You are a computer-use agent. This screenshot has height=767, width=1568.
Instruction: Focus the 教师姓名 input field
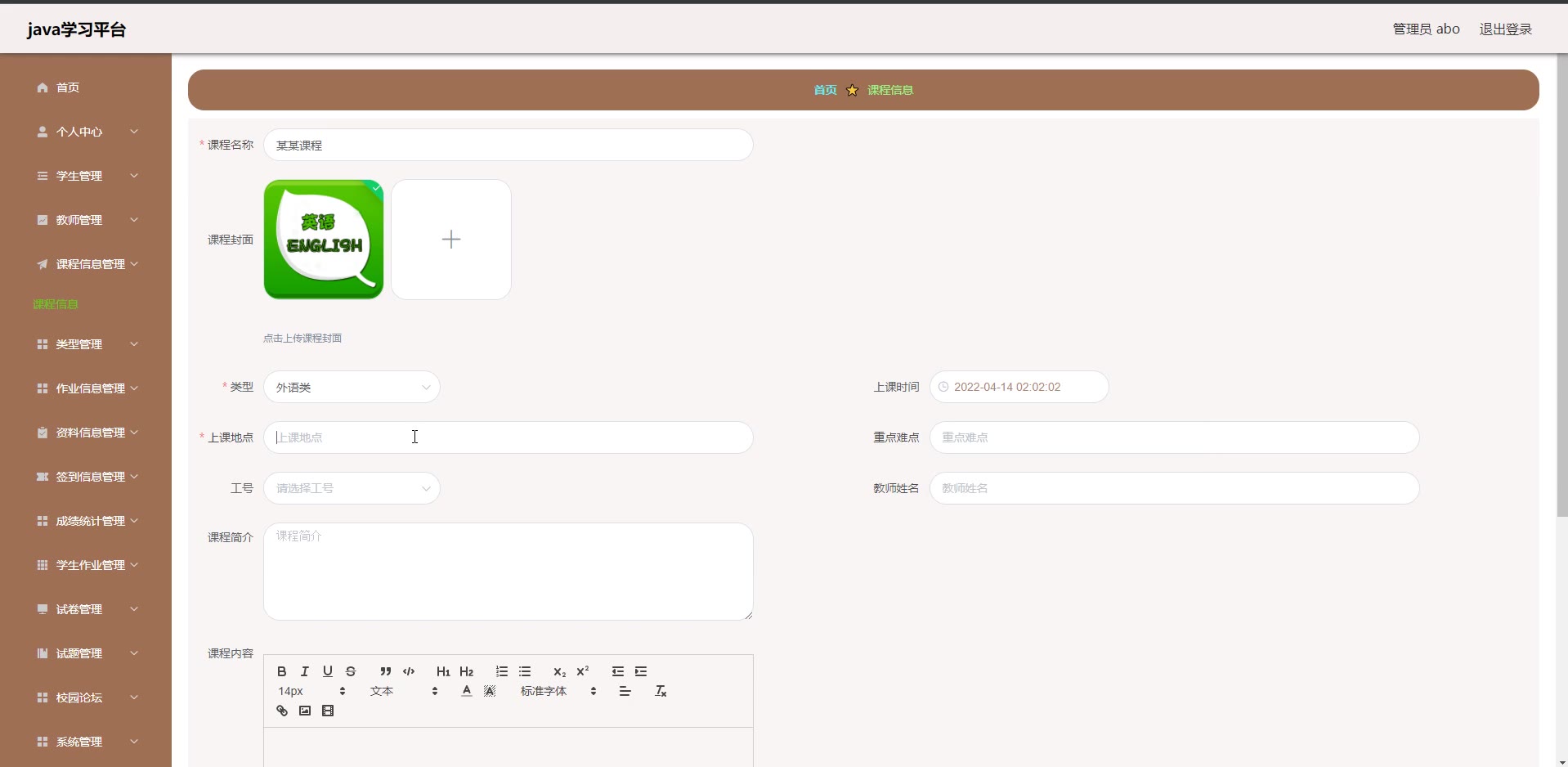tap(1174, 488)
